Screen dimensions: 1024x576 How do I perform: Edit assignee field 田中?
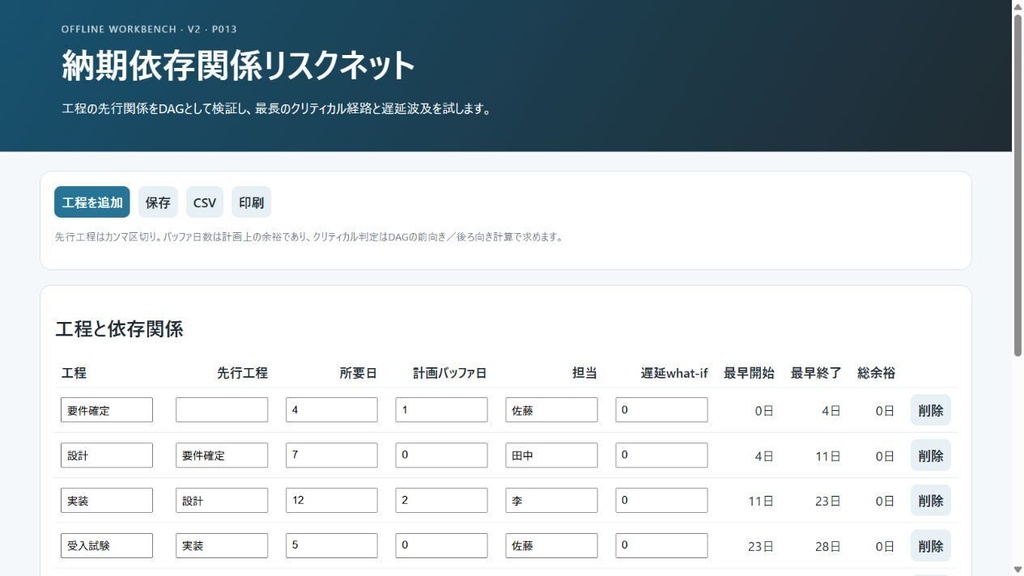pos(551,455)
